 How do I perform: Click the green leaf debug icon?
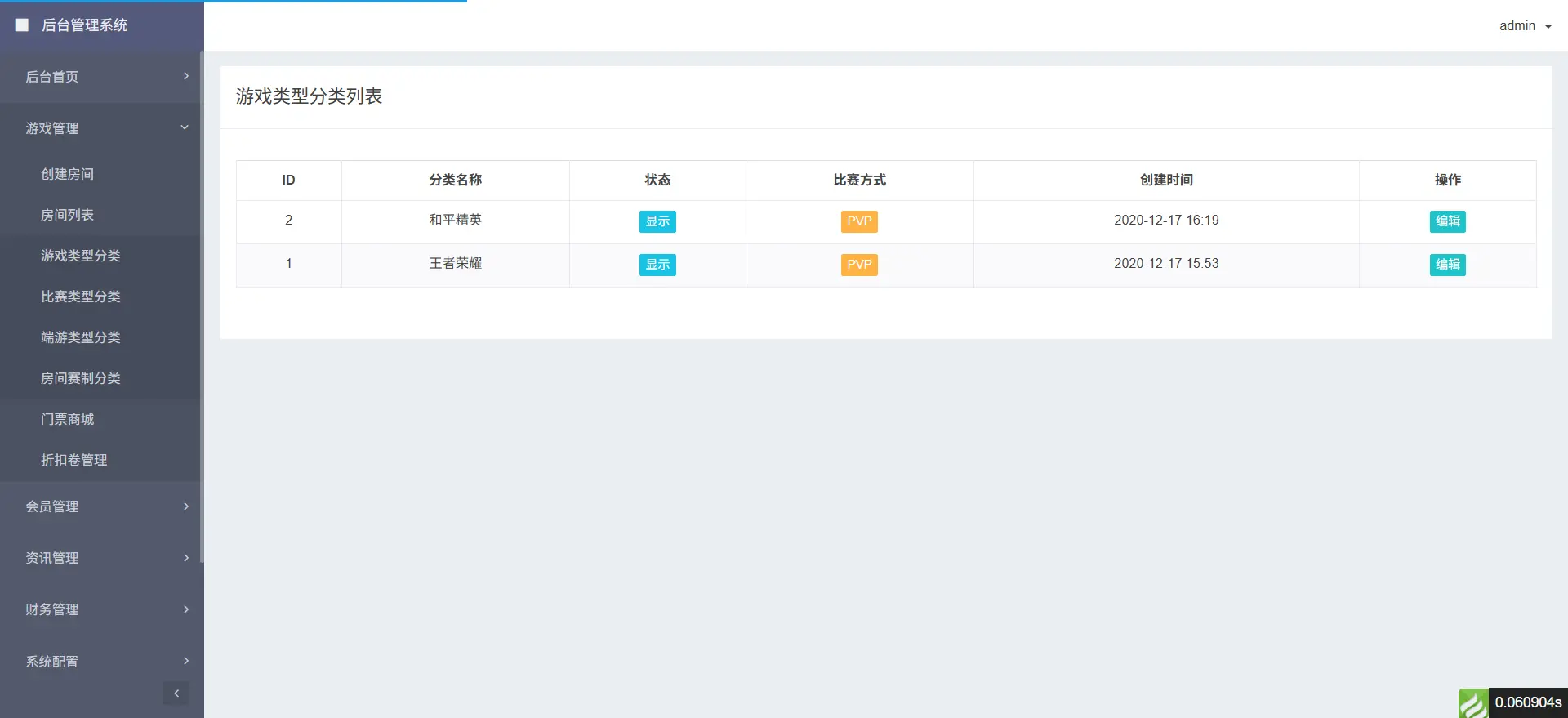coord(1473,703)
